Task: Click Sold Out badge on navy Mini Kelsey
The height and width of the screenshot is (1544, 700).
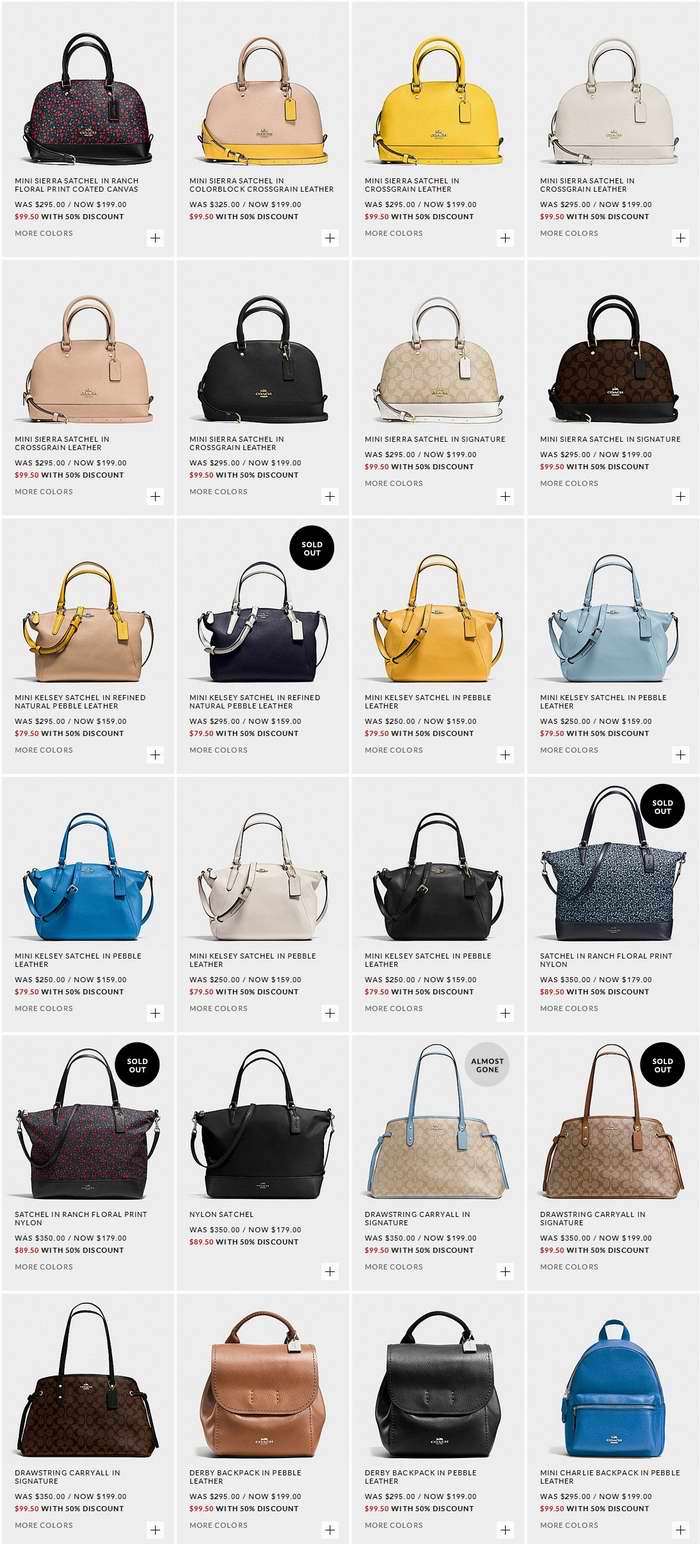Action: coord(312,547)
